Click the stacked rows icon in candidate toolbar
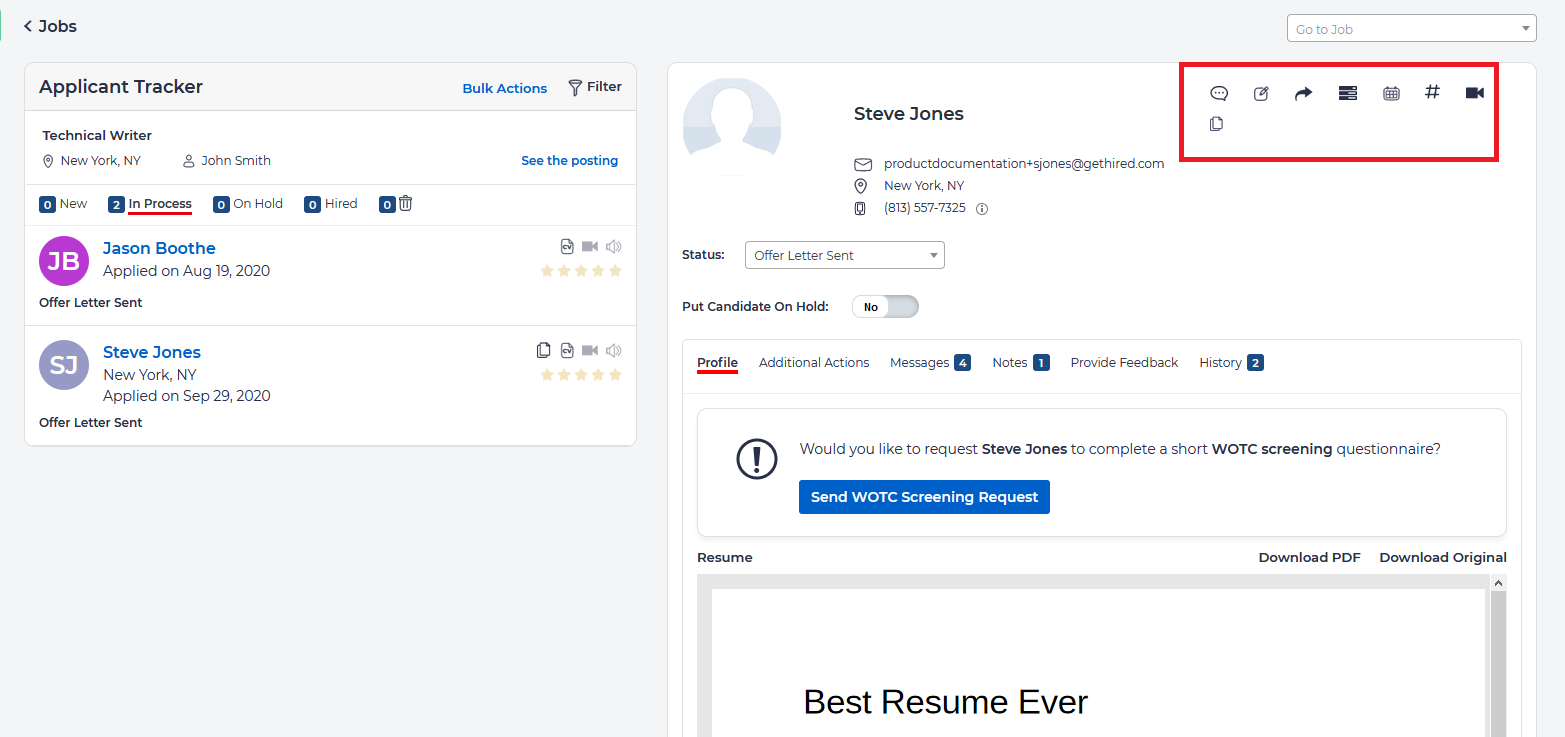This screenshot has width=1565, height=737. (x=1347, y=93)
